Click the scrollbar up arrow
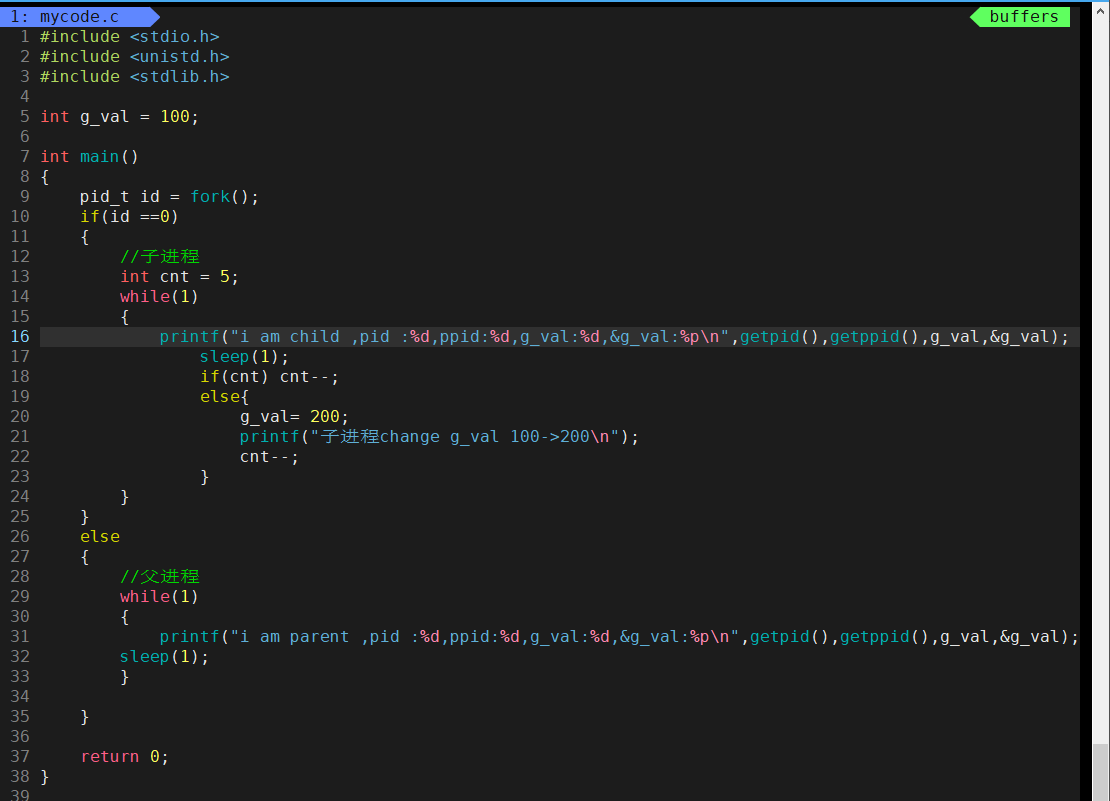 (x=1101, y=10)
